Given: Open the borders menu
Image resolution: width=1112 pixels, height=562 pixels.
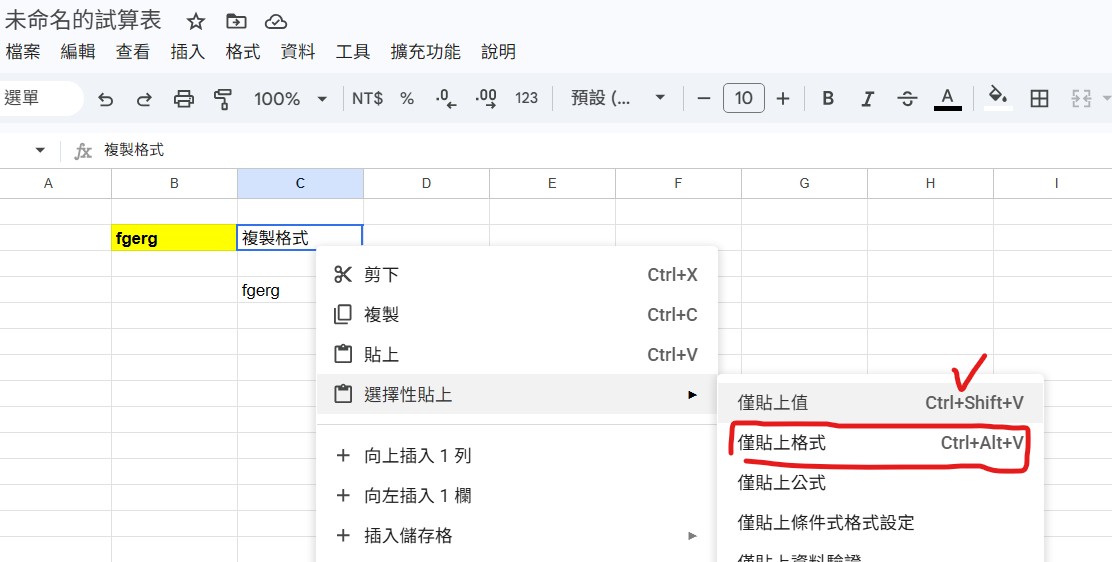Looking at the screenshot, I should click(1040, 99).
